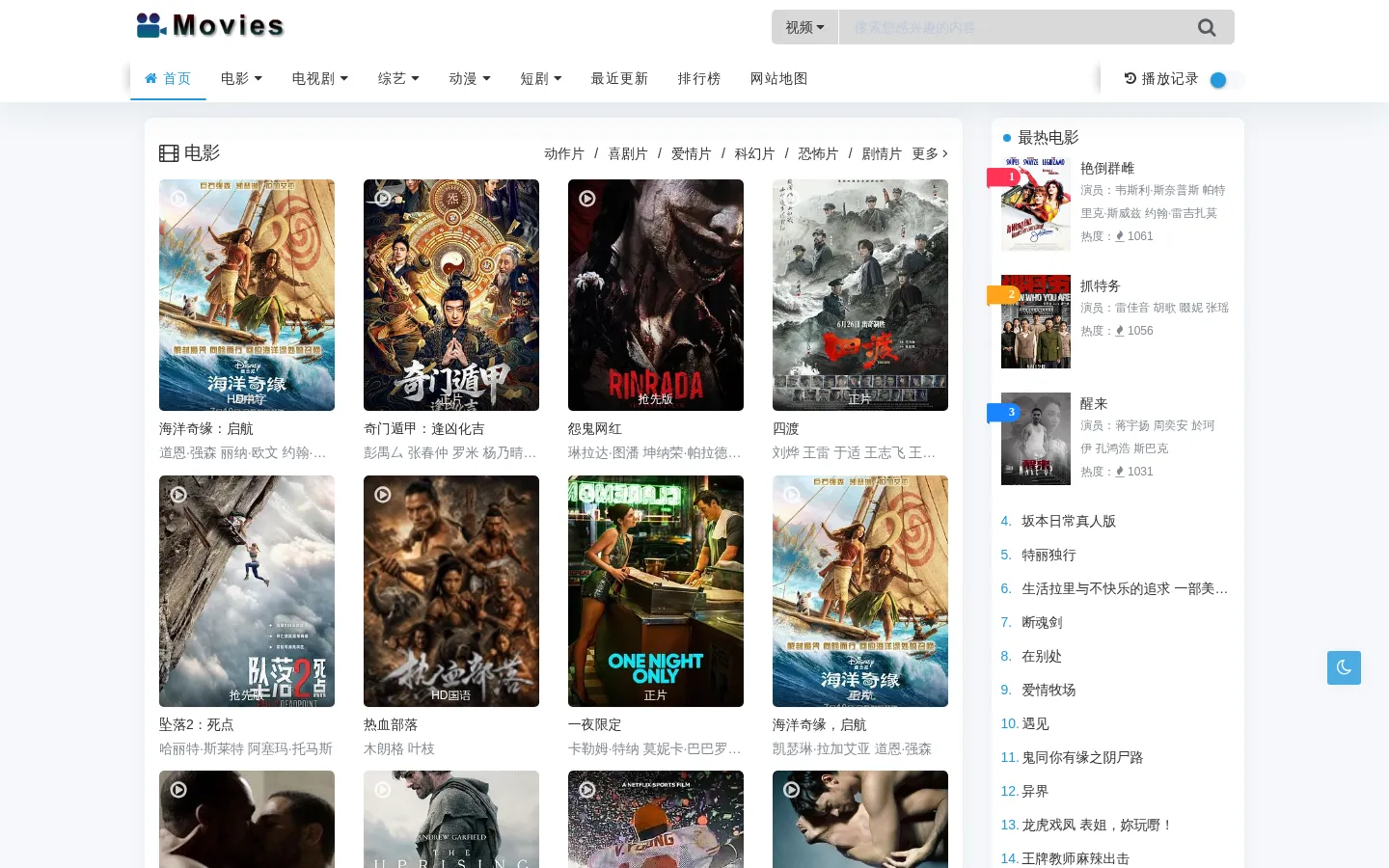The height and width of the screenshot is (868, 1389).
Task: Open 播放记录 history
Action: pos(1161,79)
